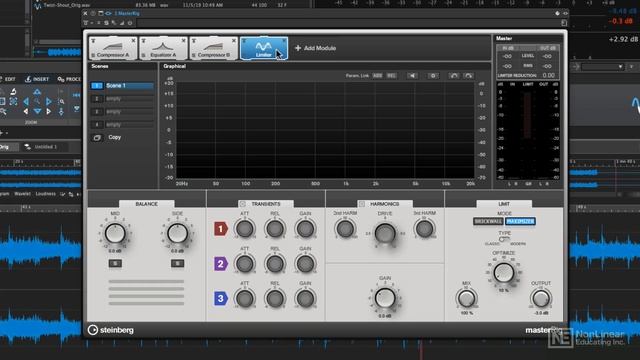The width and height of the screenshot is (640, 360).
Task: Click Transients band 1 badge
Action: pos(220,229)
